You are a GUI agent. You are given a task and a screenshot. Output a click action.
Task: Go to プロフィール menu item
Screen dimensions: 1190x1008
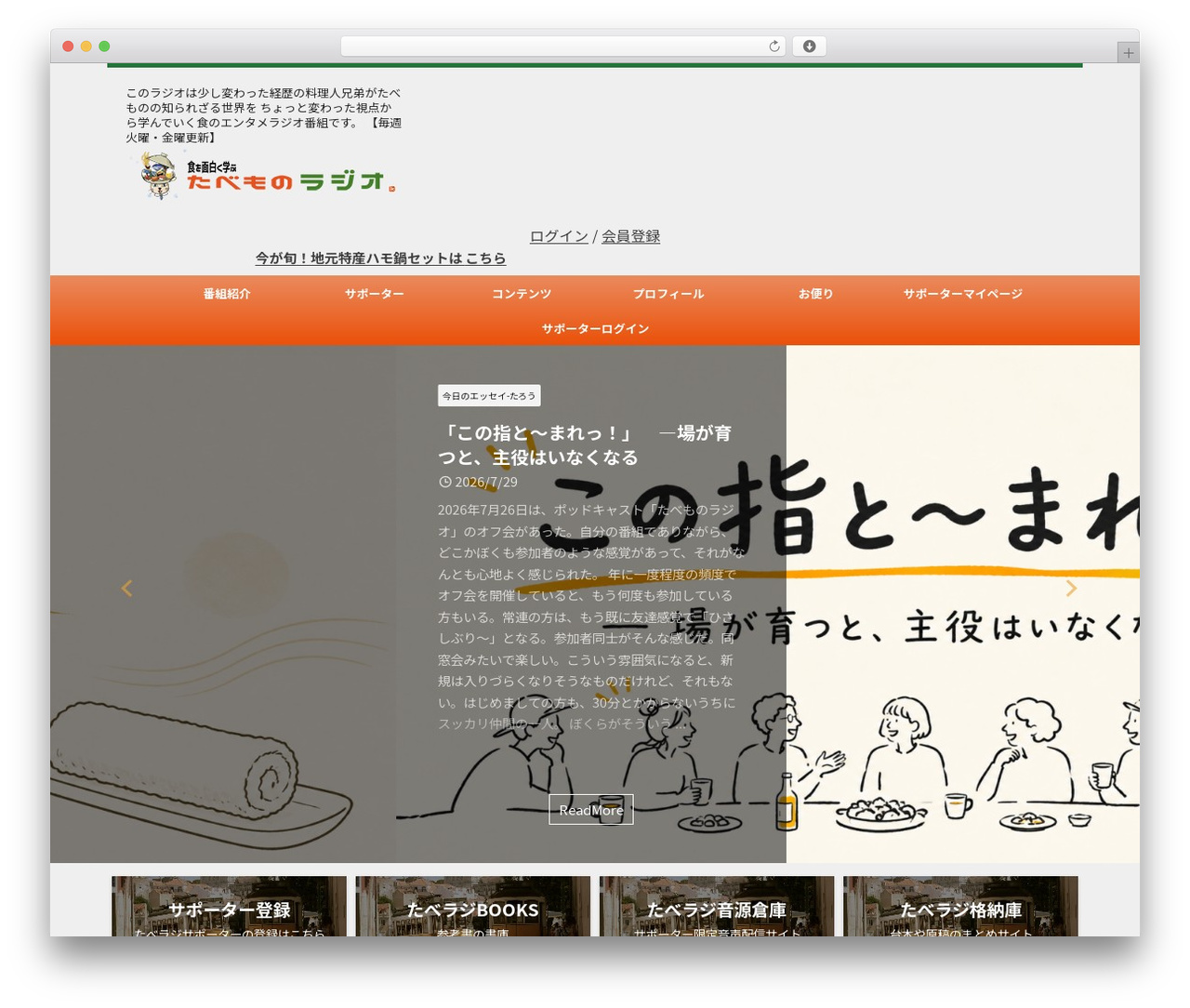click(x=668, y=294)
